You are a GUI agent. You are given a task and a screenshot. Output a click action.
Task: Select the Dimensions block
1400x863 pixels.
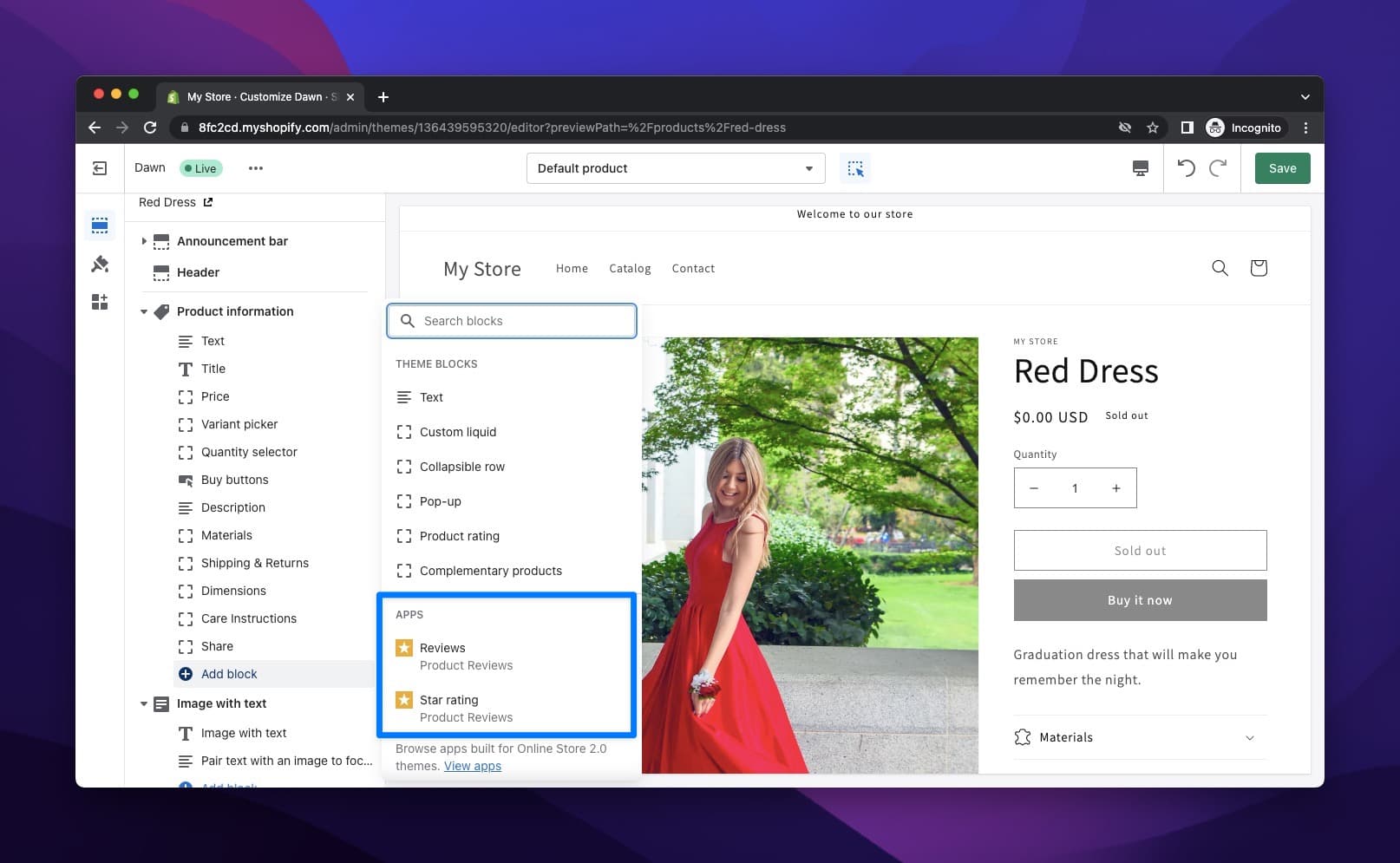pyautogui.click(x=233, y=591)
